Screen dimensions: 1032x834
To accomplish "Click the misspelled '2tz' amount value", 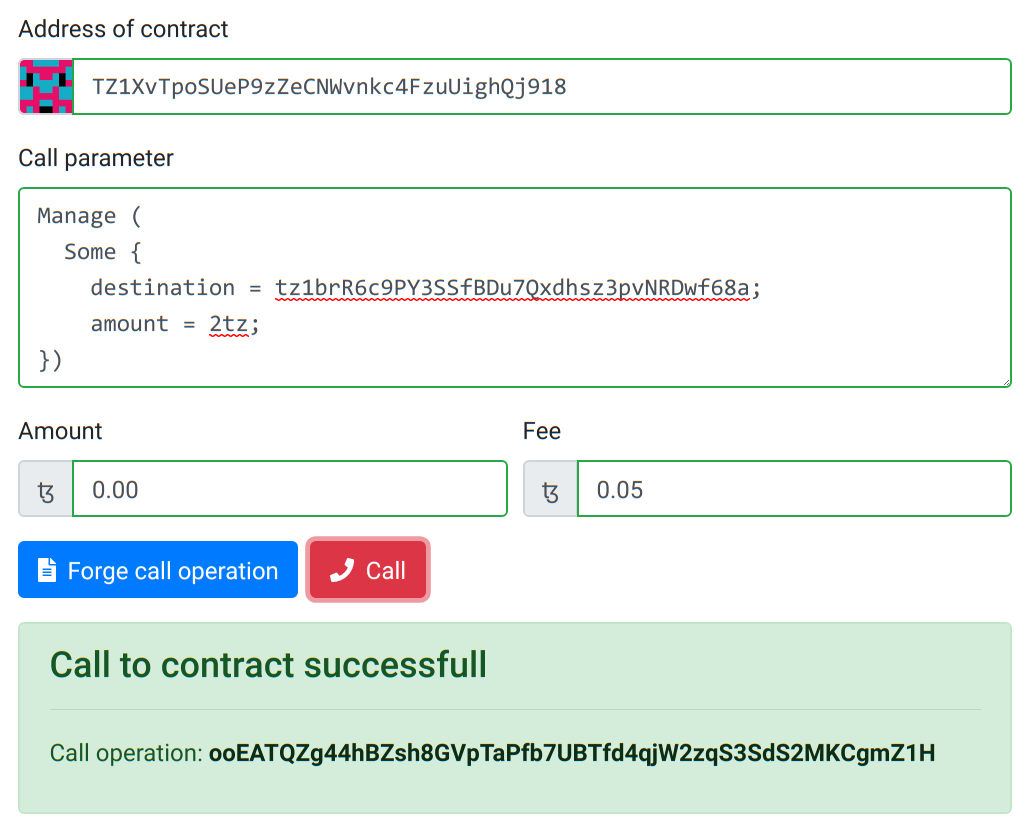I will (x=229, y=324).
